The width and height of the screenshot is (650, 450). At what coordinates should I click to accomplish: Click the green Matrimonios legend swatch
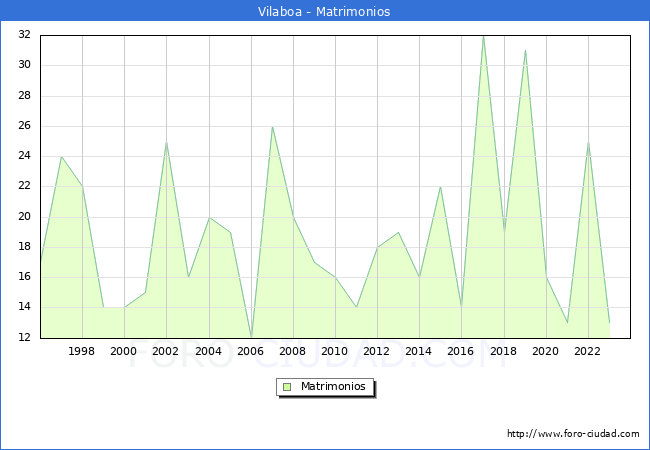pos(287,386)
